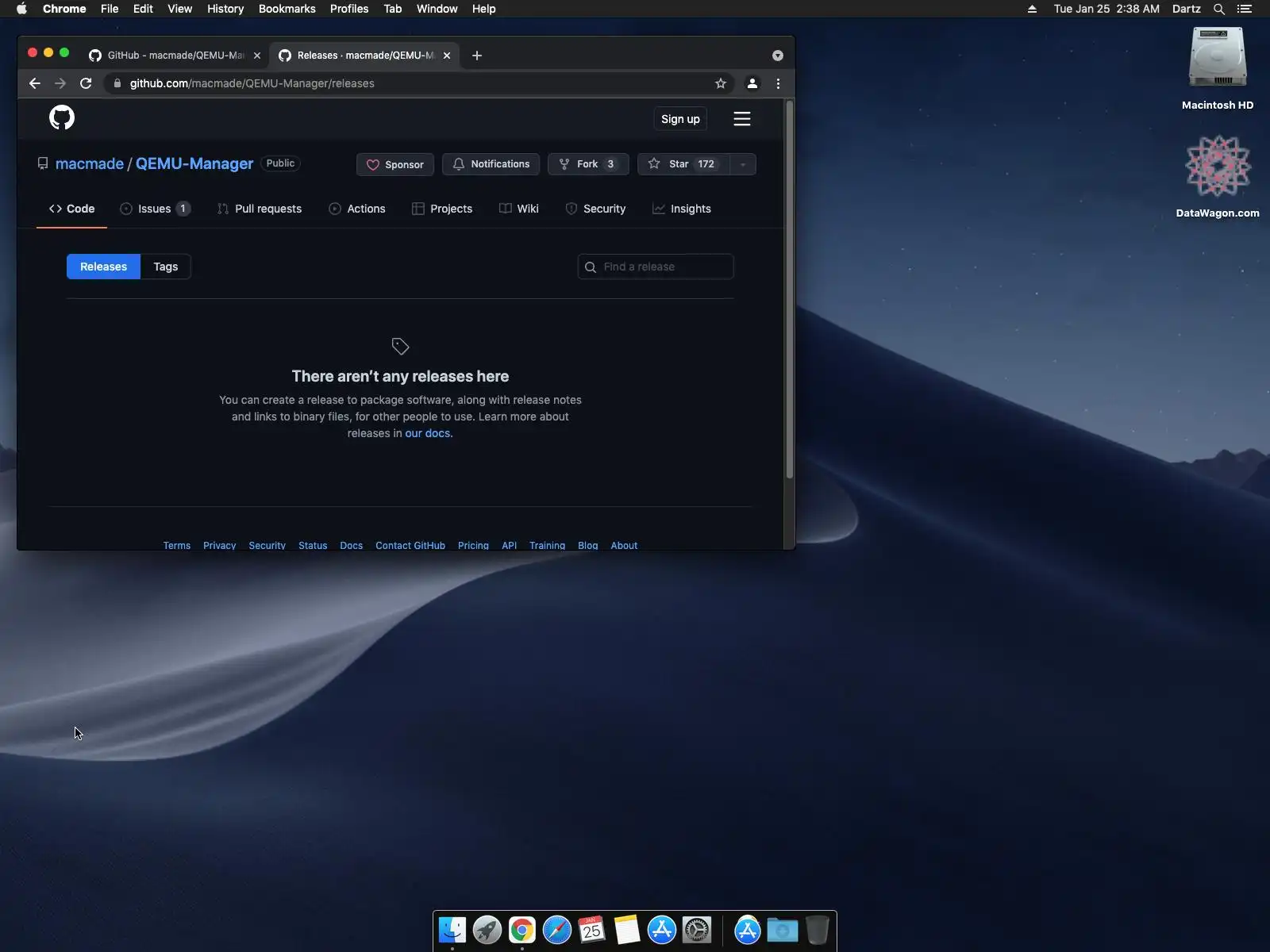Select the Macintosh HD desktop icon
Viewport: 1270px width, 952px height.
pos(1218,68)
